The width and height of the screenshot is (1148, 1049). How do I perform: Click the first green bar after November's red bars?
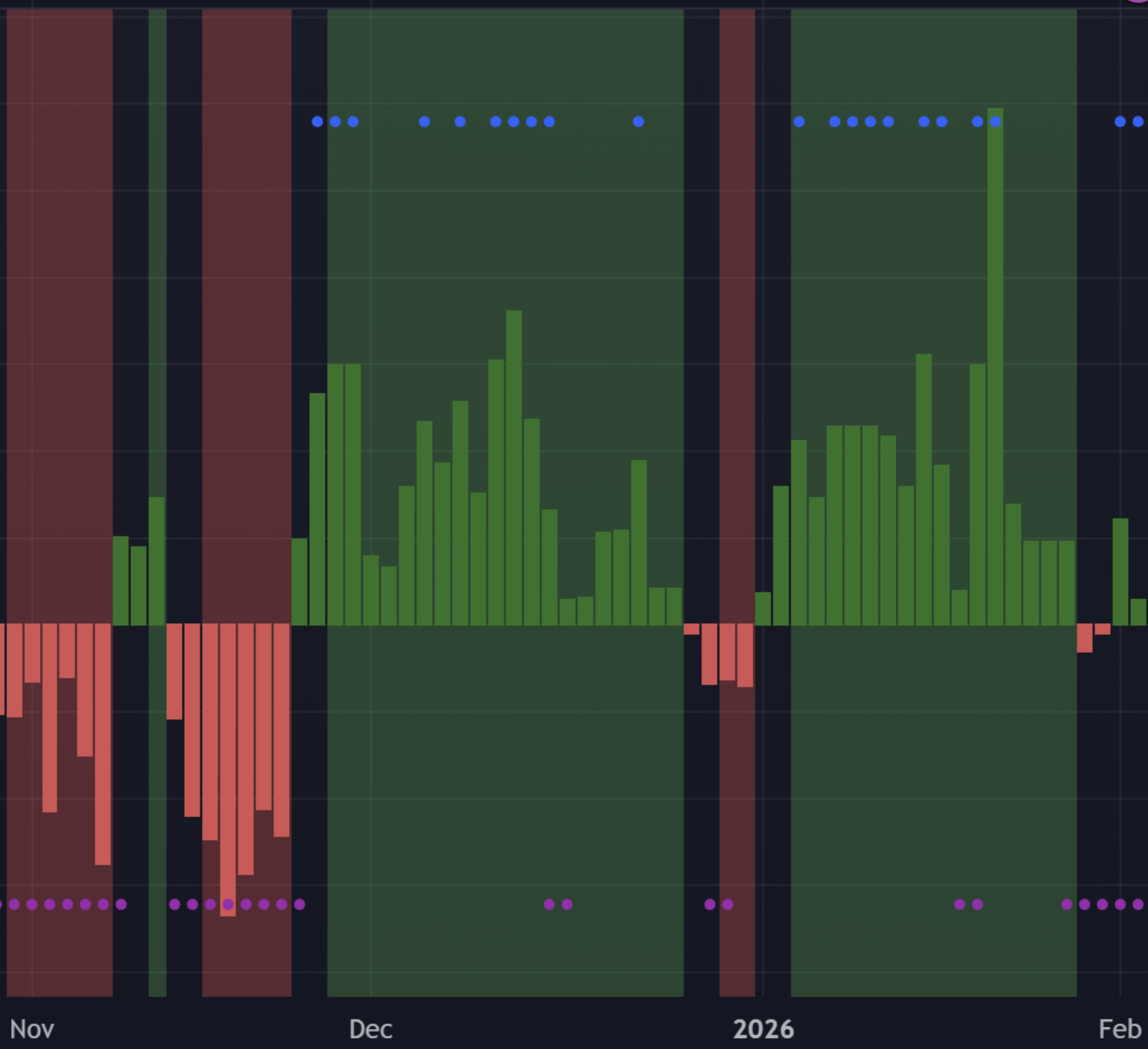[x=121, y=580]
